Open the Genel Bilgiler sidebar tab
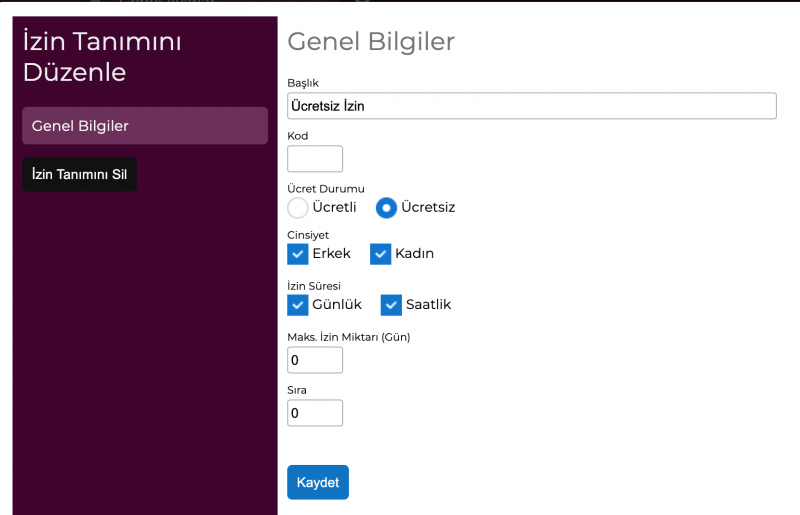Screen dimensions: 800x515 click(145, 126)
